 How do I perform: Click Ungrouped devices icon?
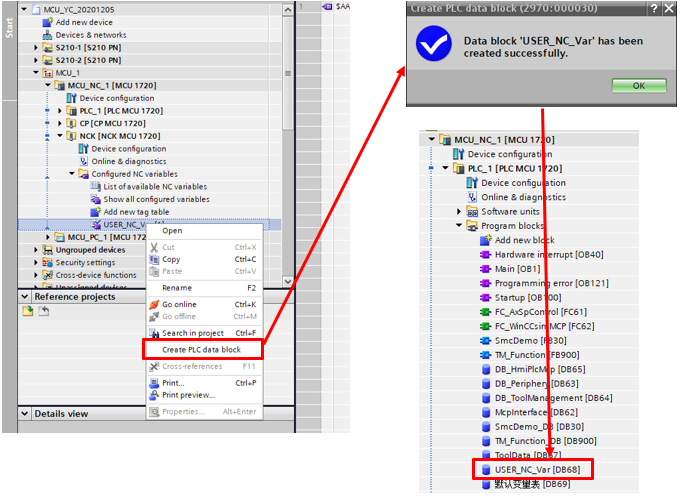point(48,250)
